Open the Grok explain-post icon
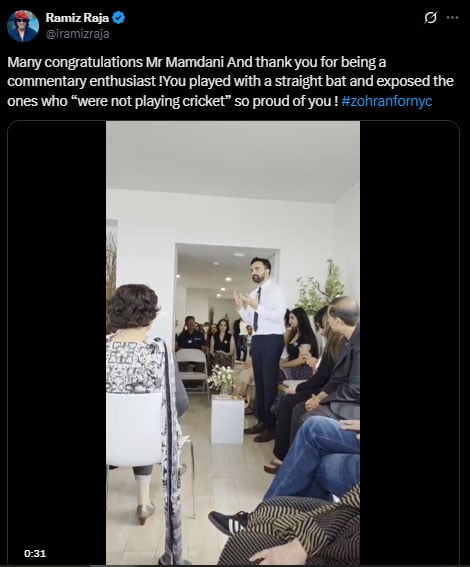The width and height of the screenshot is (470, 567). click(x=431, y=17)
